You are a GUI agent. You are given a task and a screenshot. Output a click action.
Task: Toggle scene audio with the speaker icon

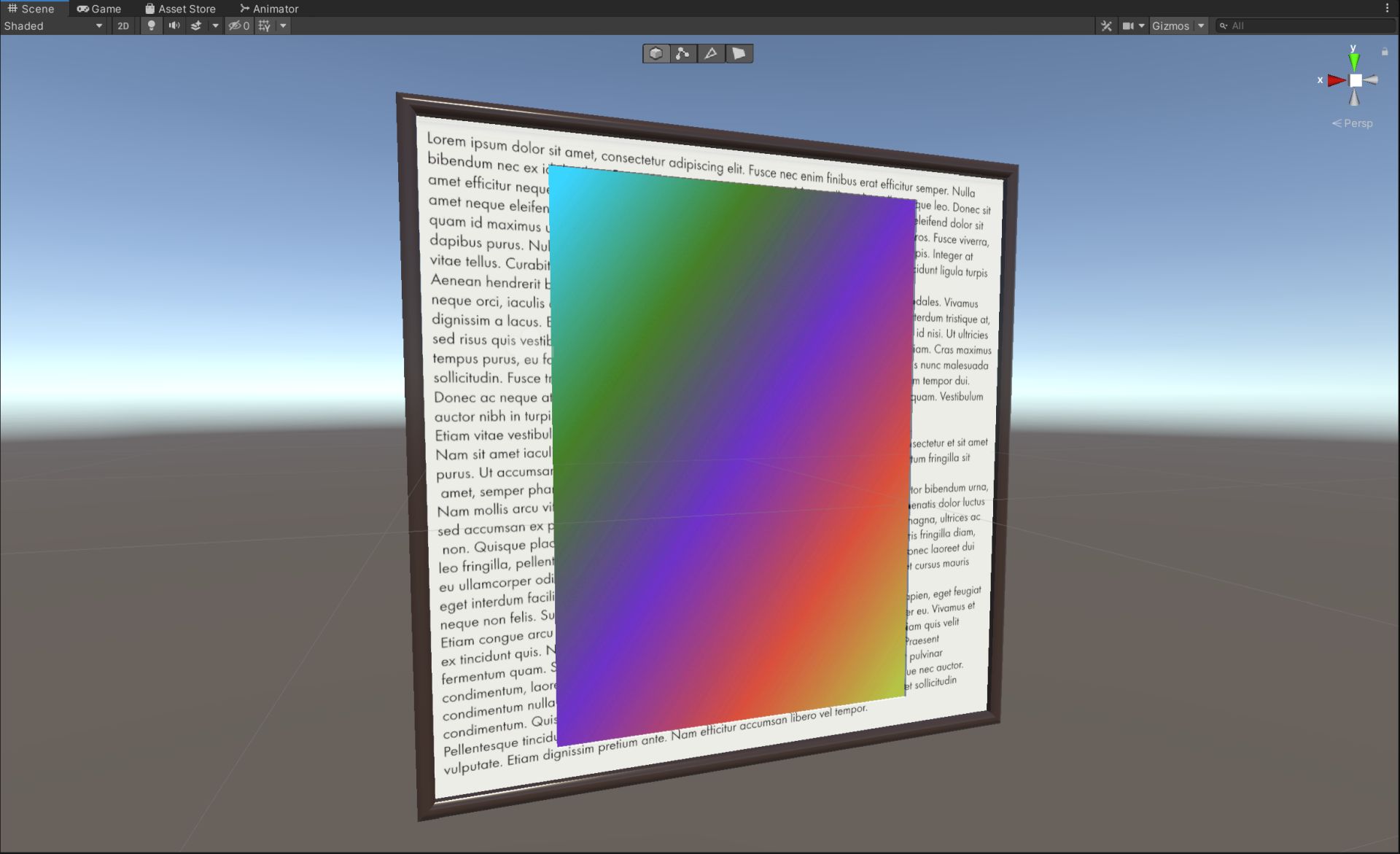[x=174, y=26]
